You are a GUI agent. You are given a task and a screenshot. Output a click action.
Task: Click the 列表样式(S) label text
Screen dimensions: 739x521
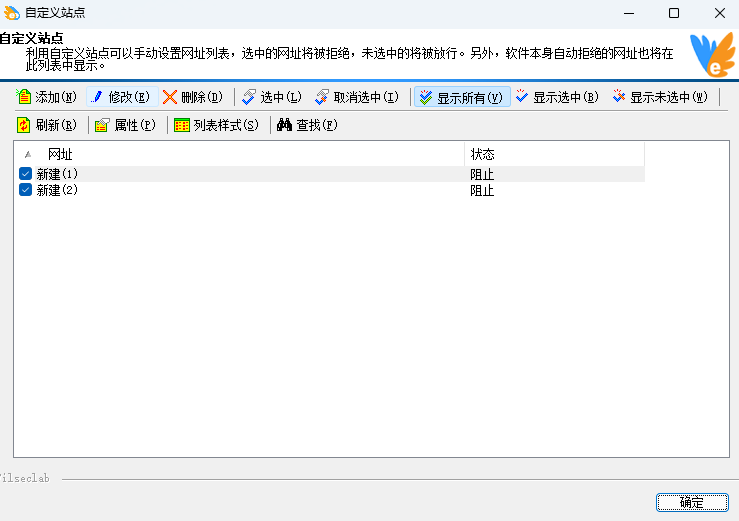click(226, 125)
